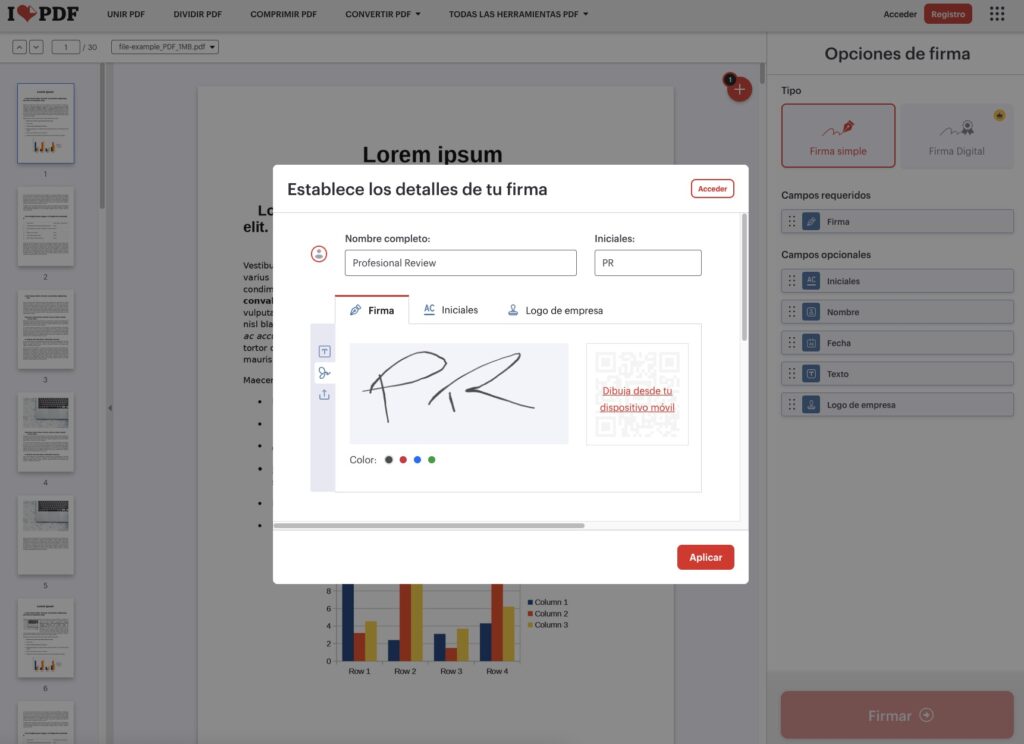This screenshot has width=1024, height=744.
Task: Click Acceder in the top navigation
Action: [x=899, y=14]
